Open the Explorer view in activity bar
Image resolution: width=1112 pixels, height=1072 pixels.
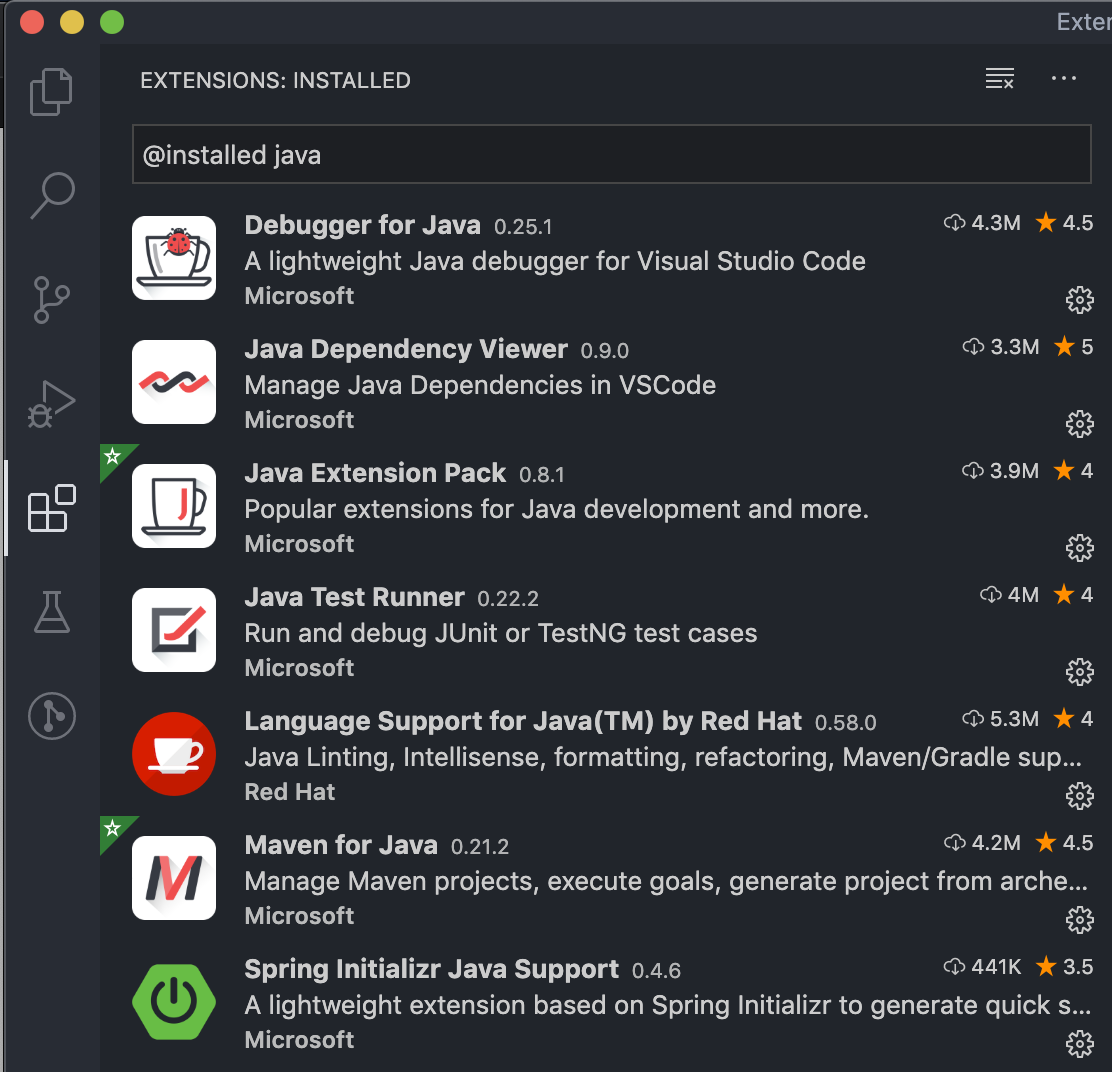tap(52, 91)
